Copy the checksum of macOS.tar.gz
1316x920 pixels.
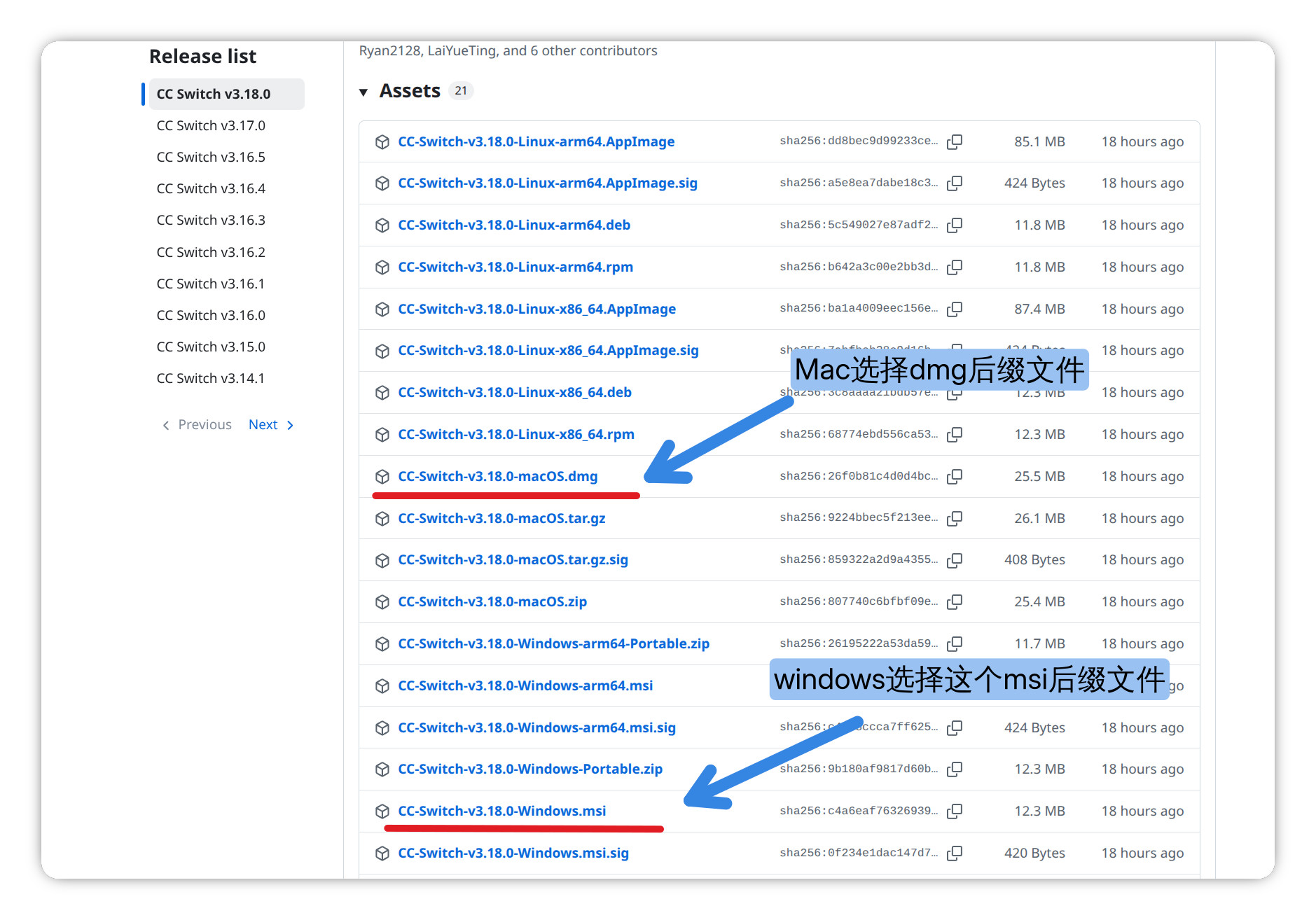click(955, 518)
